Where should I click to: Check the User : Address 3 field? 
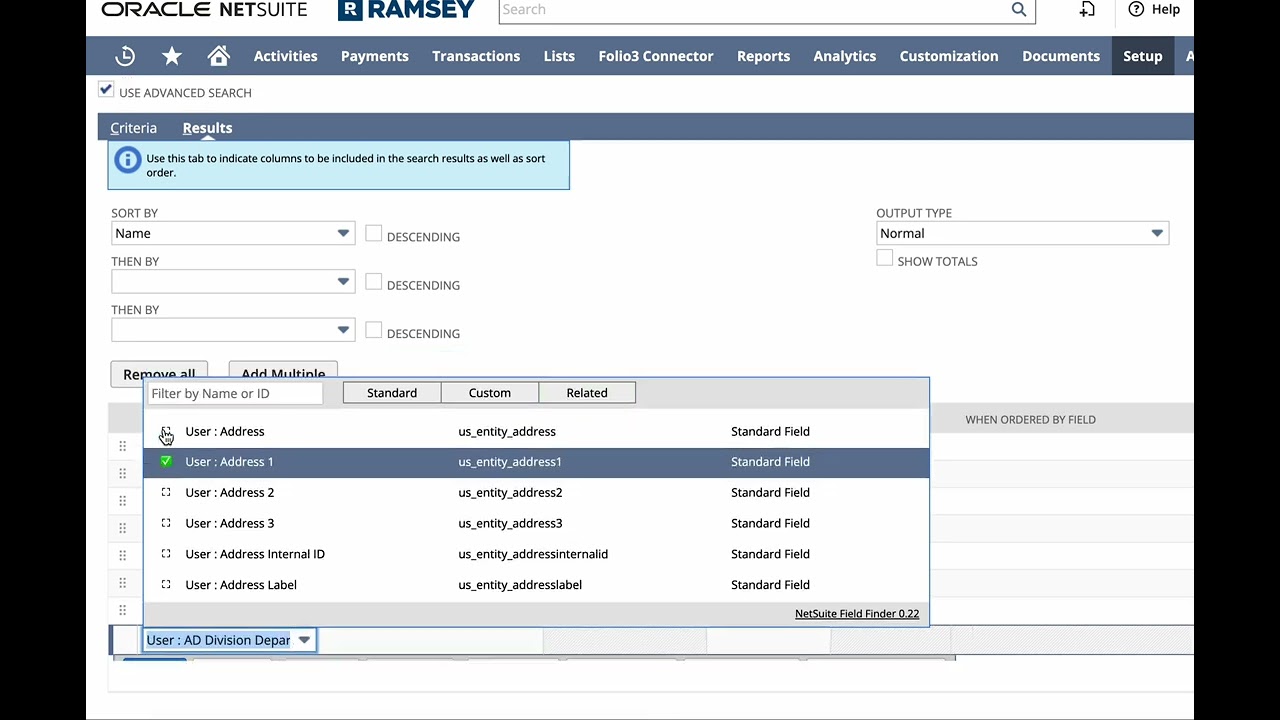[166, 523]
